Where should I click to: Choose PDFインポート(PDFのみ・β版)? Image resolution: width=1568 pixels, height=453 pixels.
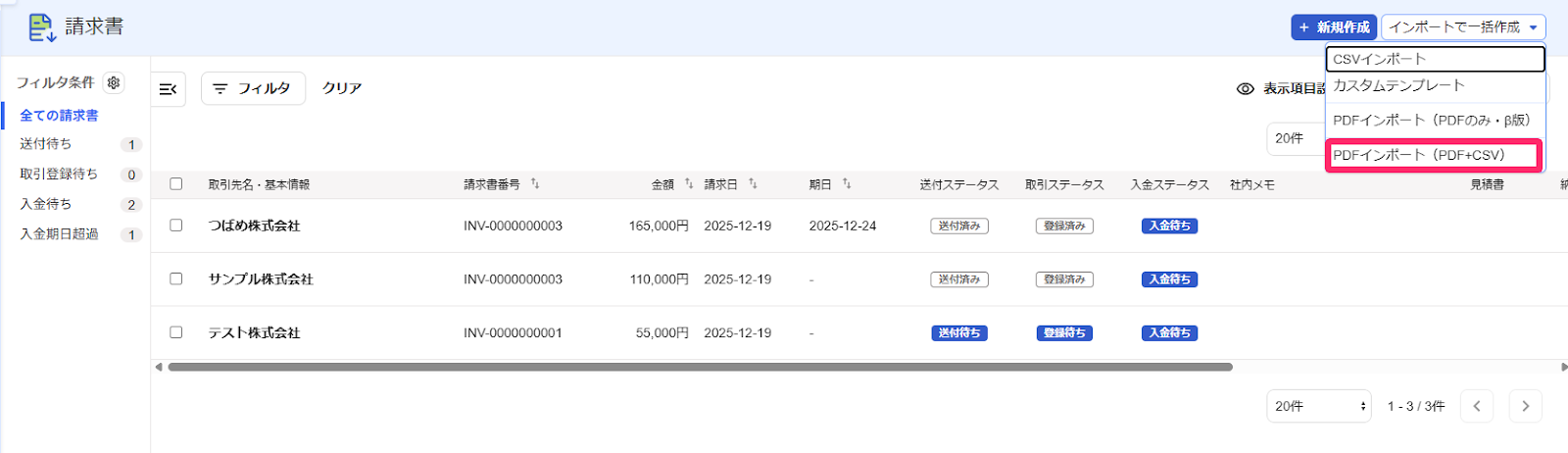point(1436,120)
